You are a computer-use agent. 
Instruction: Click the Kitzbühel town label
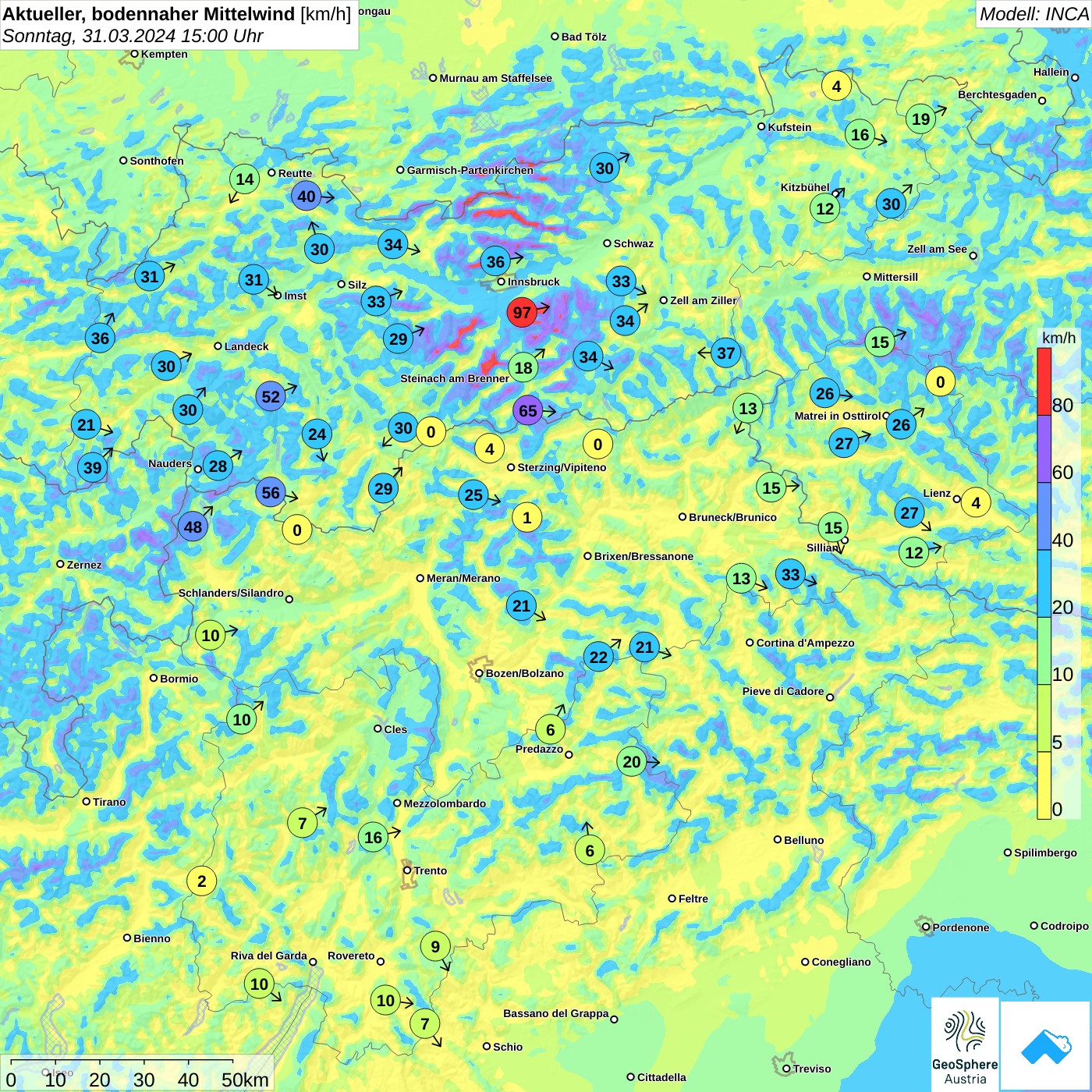coord(805,187)
